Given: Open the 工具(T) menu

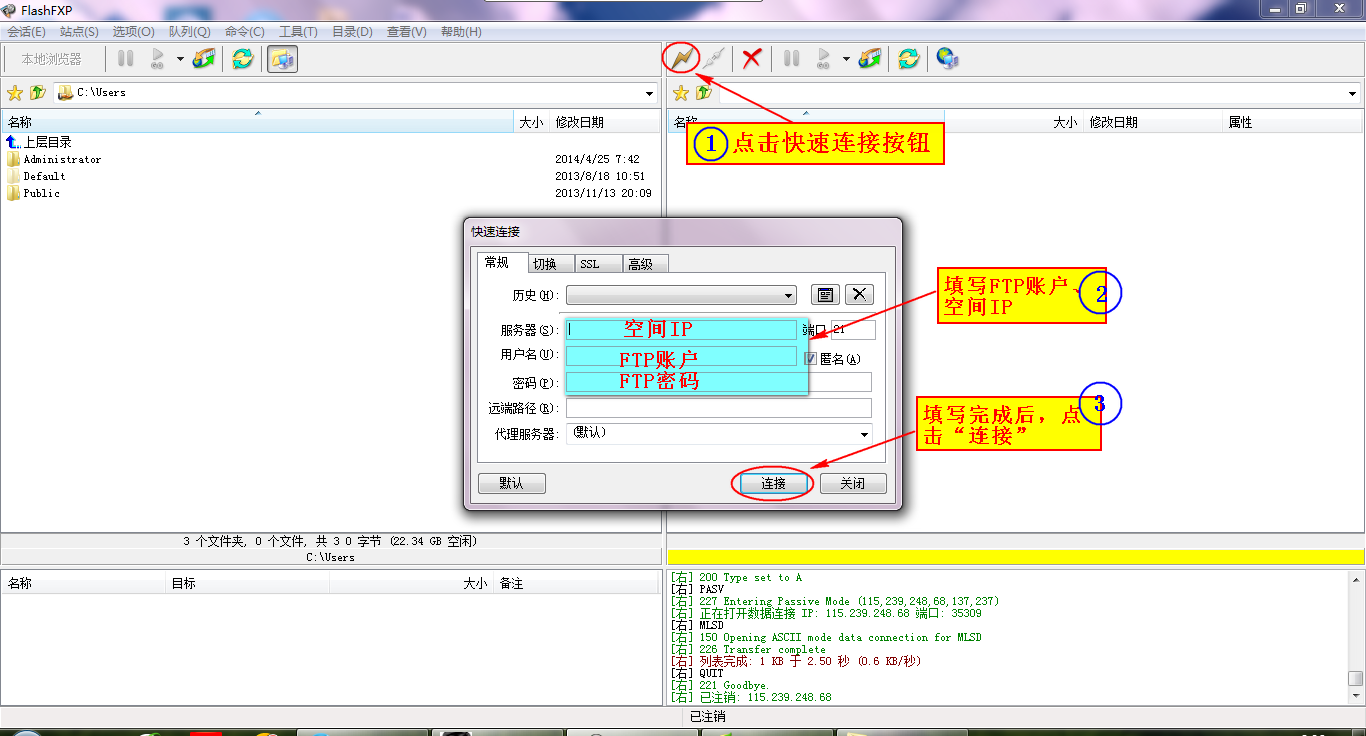Looking at the screenshot, I should pos(298,32).
